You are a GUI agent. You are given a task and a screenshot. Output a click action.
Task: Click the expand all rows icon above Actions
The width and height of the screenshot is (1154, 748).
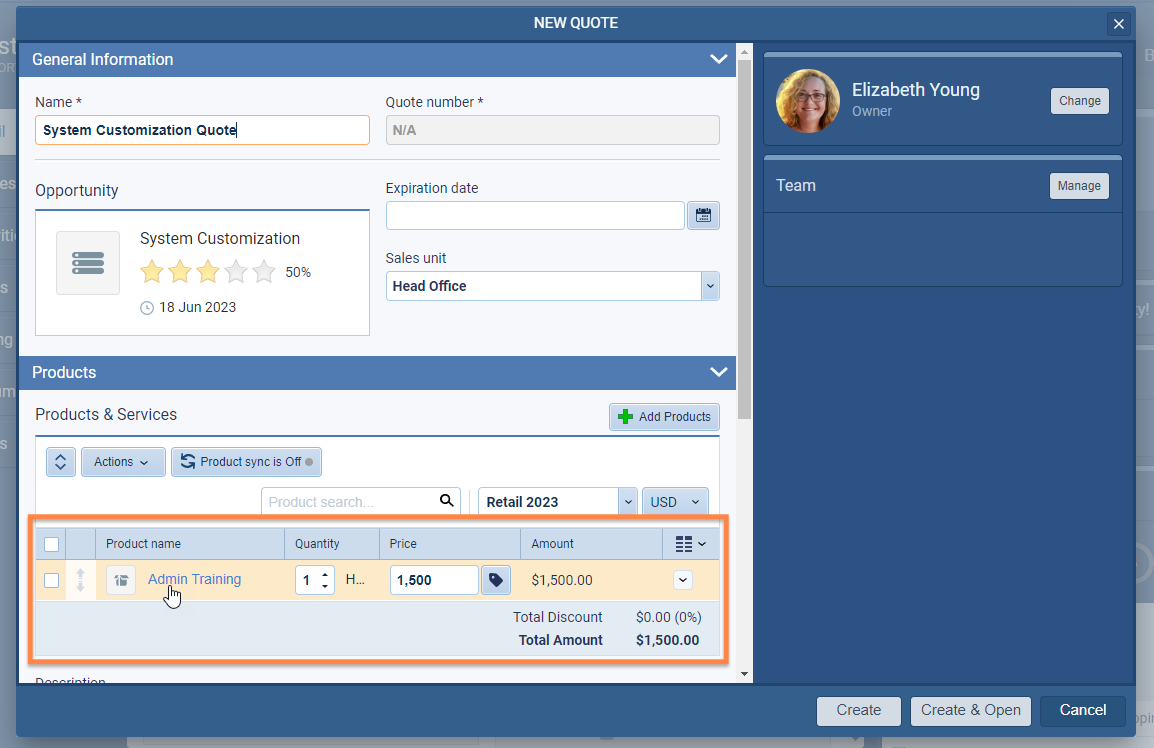(60, 461)
